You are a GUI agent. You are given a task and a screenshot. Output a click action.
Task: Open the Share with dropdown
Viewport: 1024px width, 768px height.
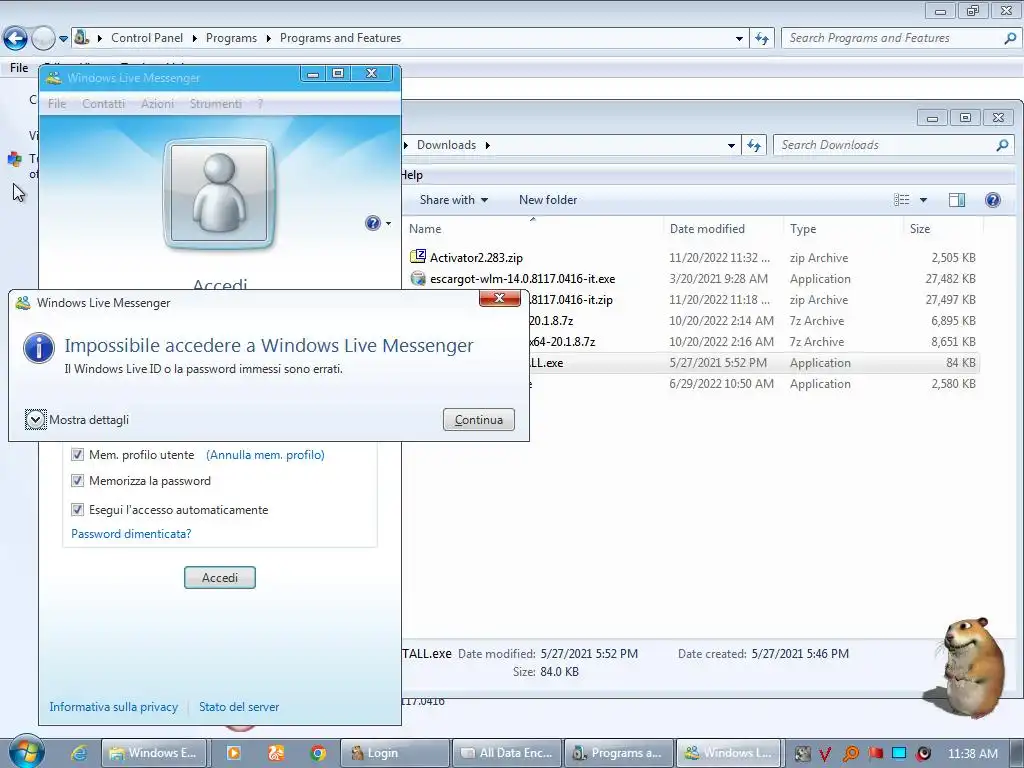click(454, 200)
